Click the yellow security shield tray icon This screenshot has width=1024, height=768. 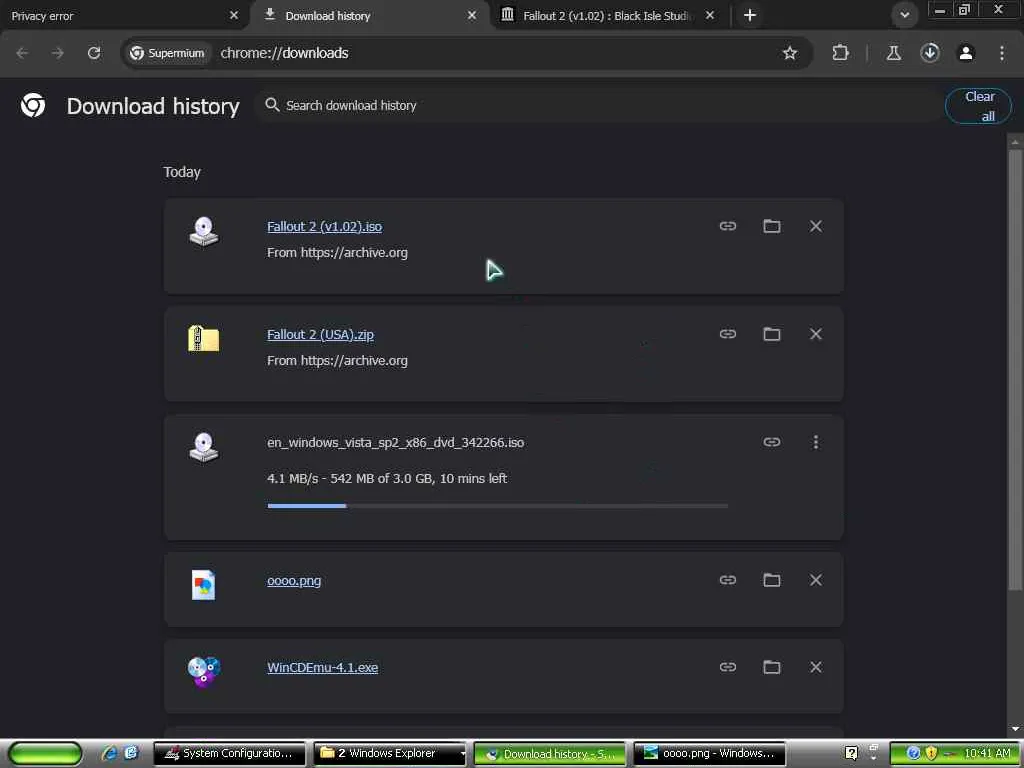(x=931, y=753)
